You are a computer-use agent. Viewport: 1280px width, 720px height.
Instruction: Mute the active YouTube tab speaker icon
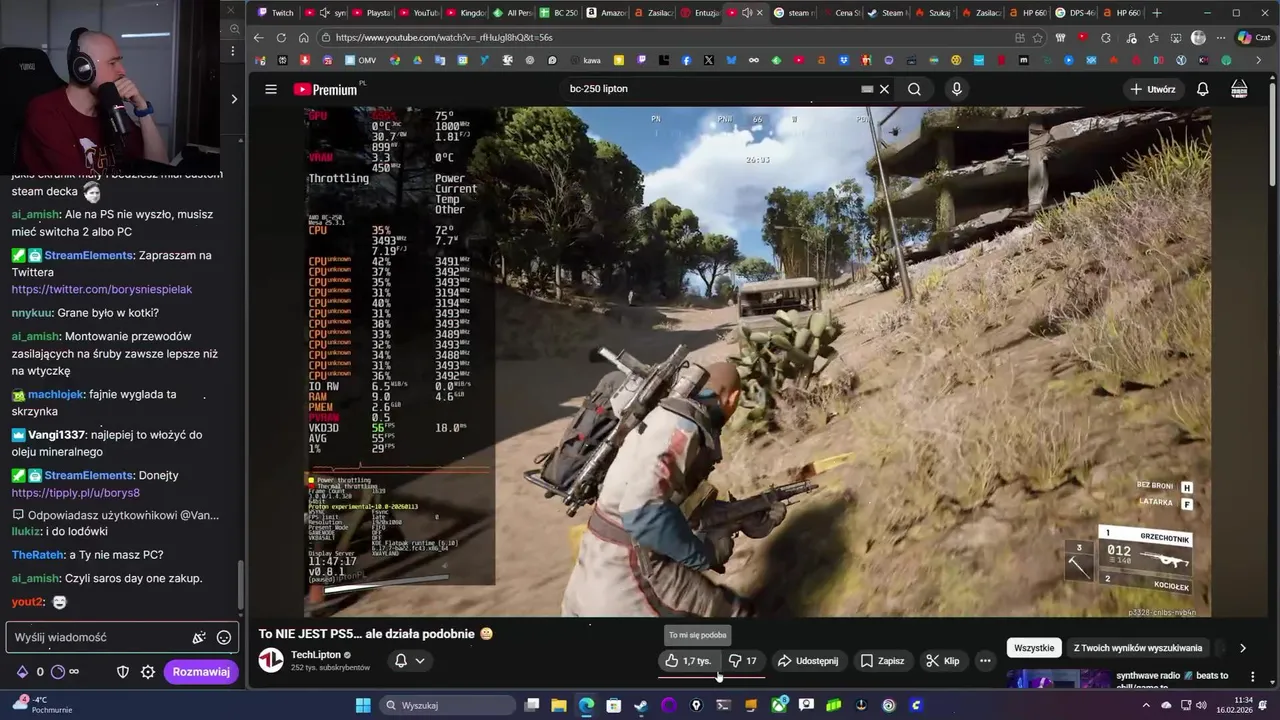tap(747, 13)
